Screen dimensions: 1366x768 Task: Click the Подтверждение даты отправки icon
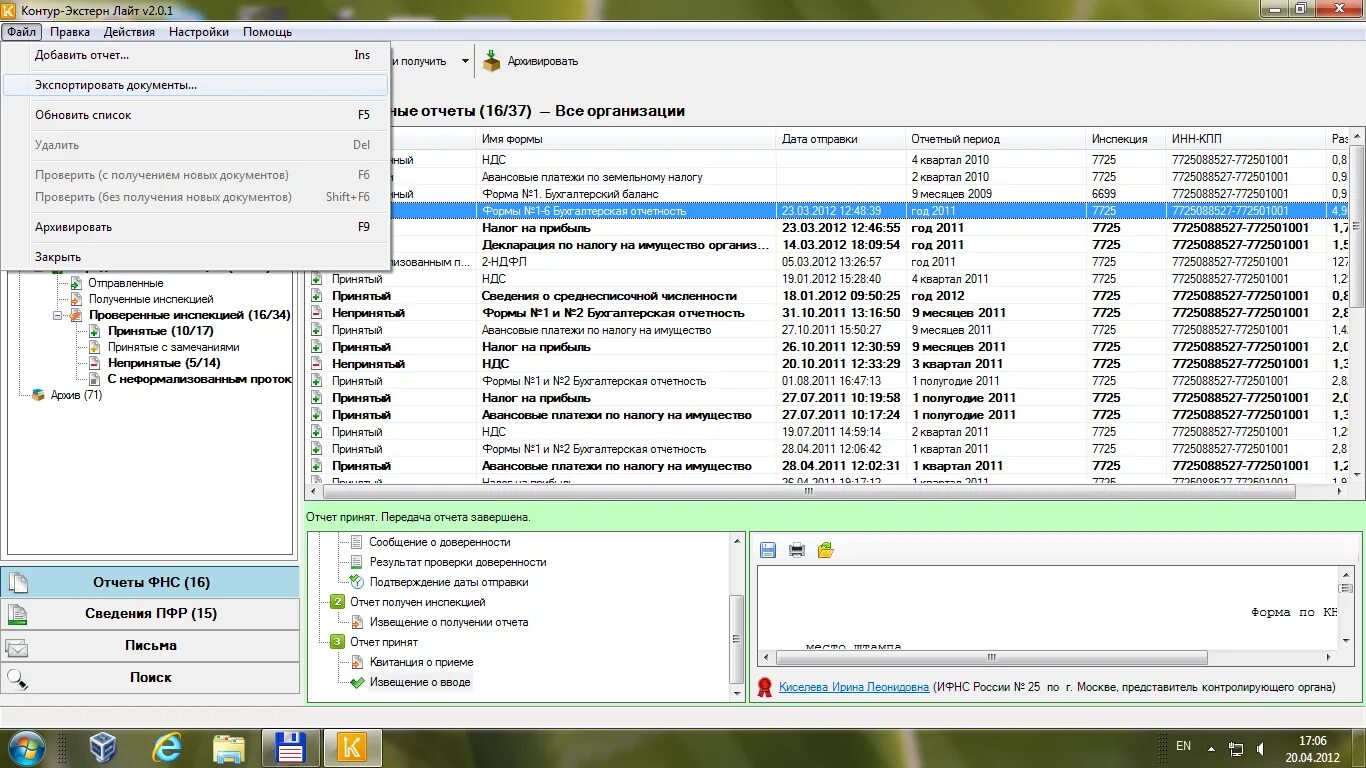[356, 582]
